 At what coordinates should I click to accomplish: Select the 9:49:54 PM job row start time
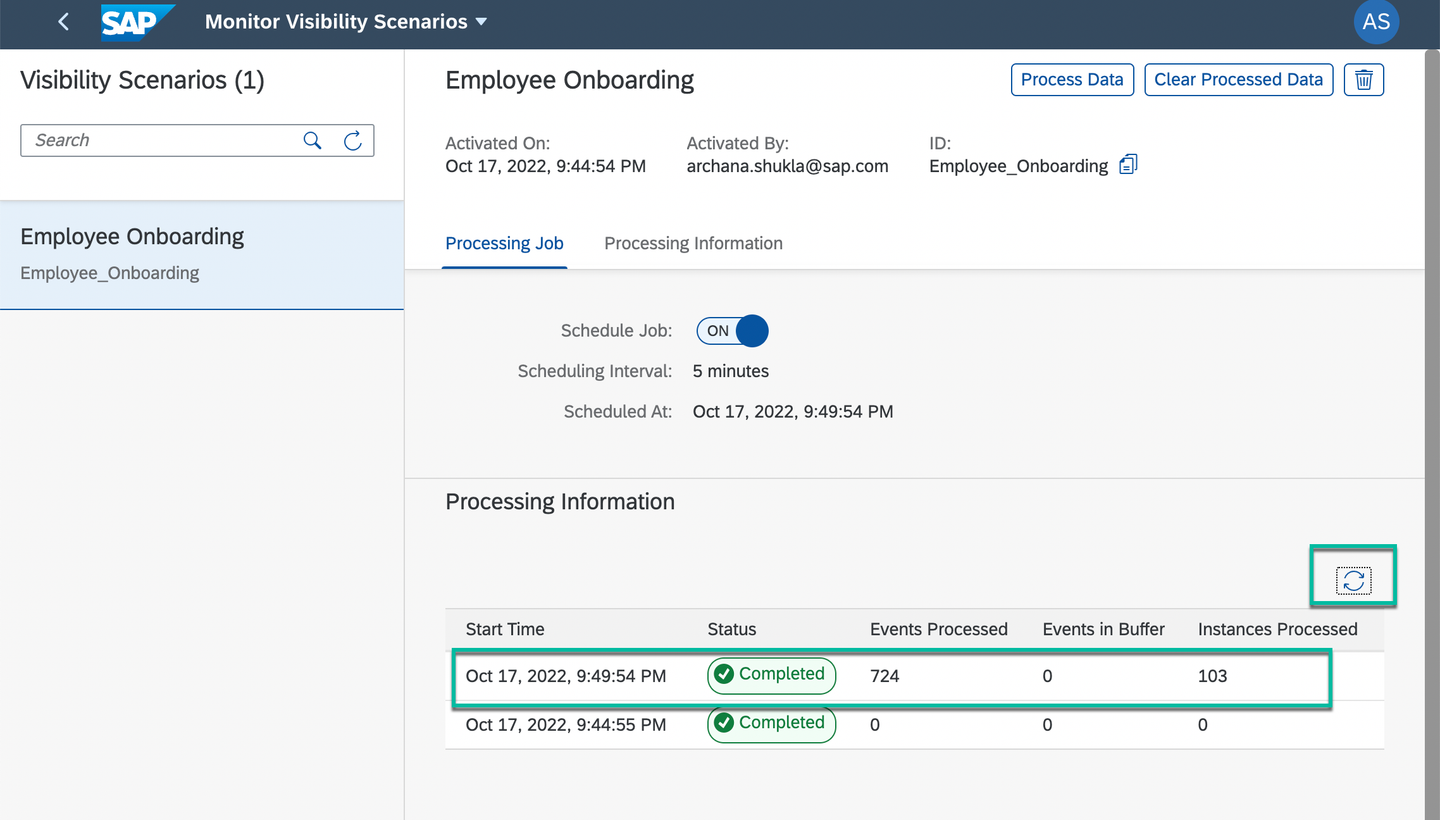pos(566,676)
